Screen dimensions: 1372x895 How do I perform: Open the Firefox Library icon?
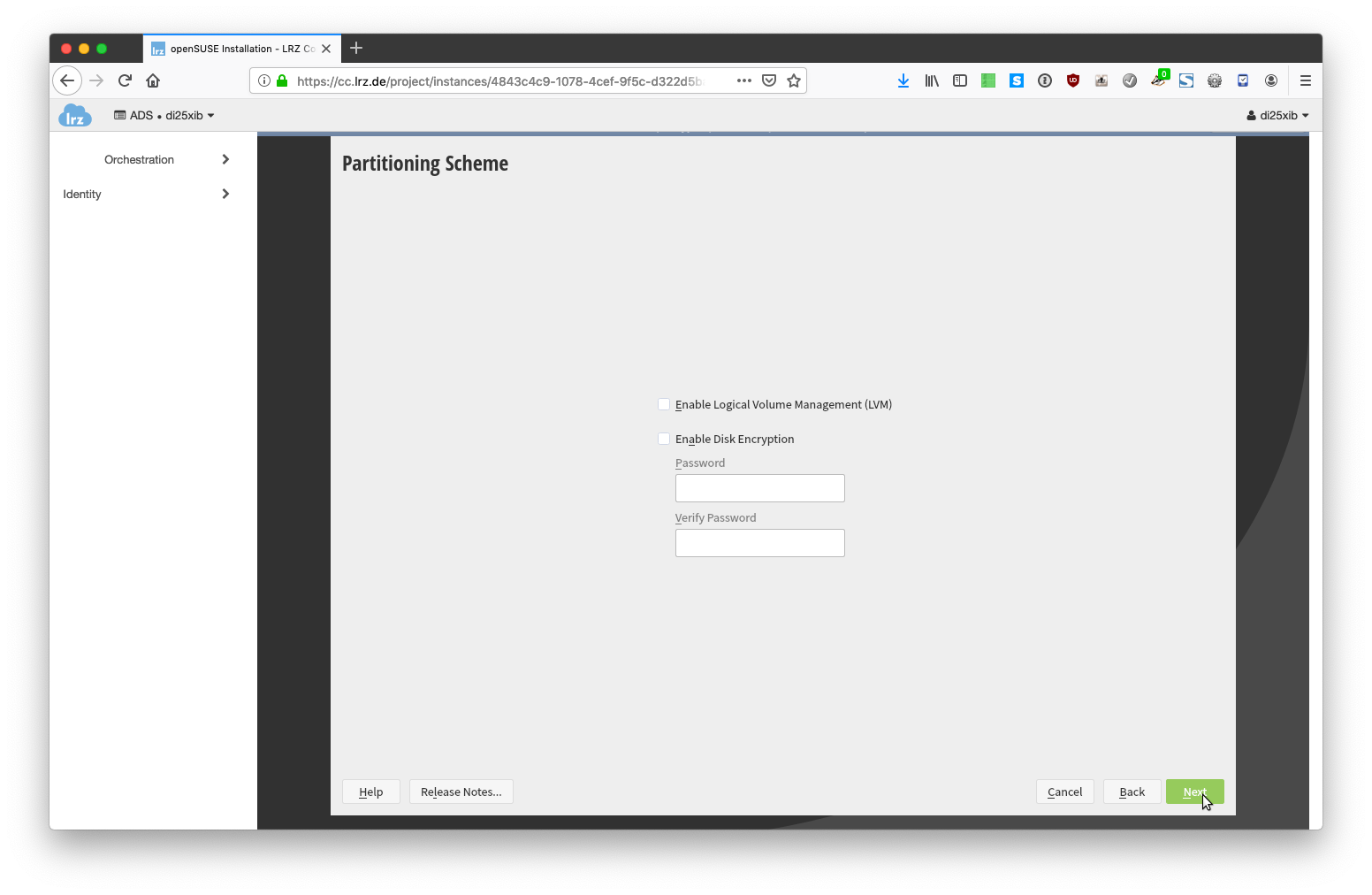tap(931, 80)
